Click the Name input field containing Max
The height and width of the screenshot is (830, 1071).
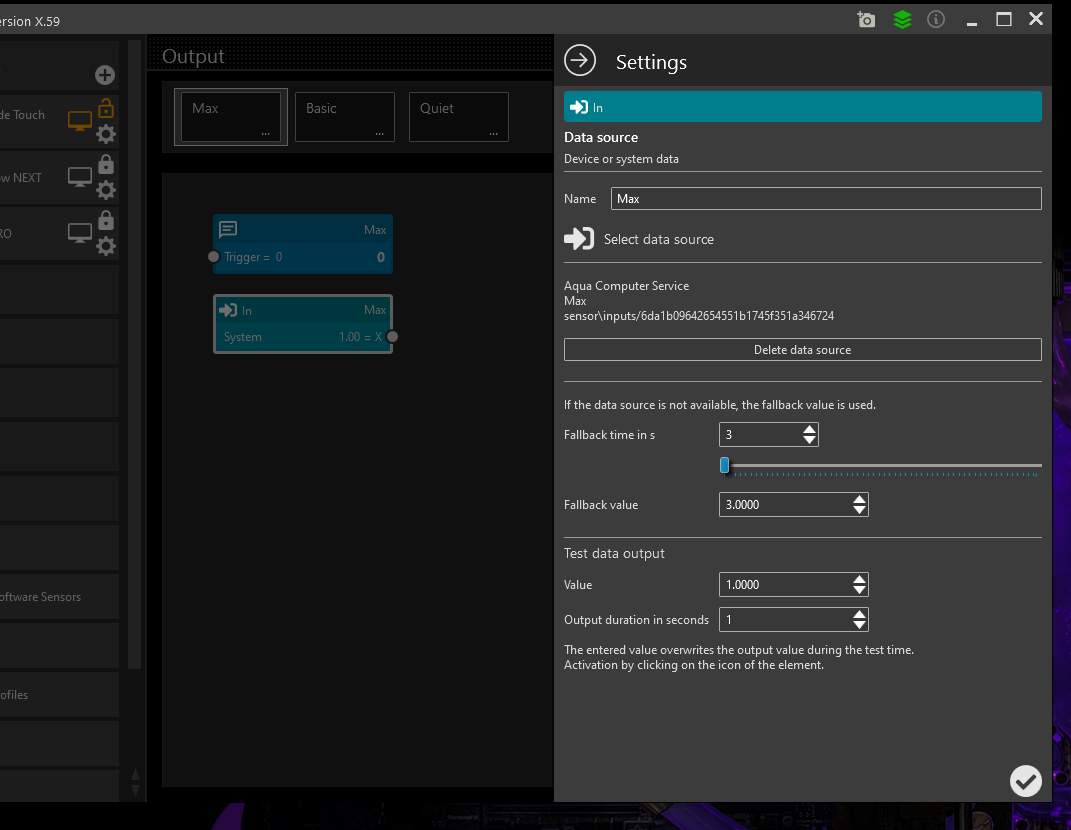pyautogui.click(x=825, y=199)
